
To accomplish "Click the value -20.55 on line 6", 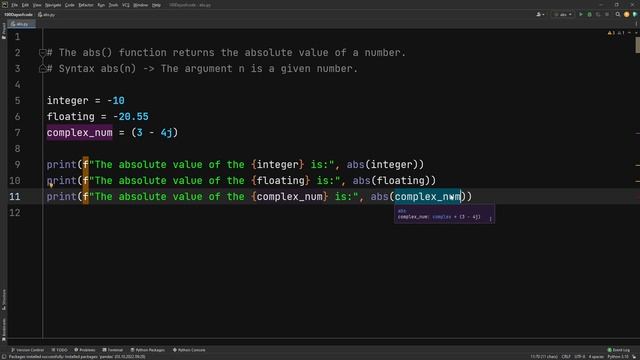I will pos(131,117).
